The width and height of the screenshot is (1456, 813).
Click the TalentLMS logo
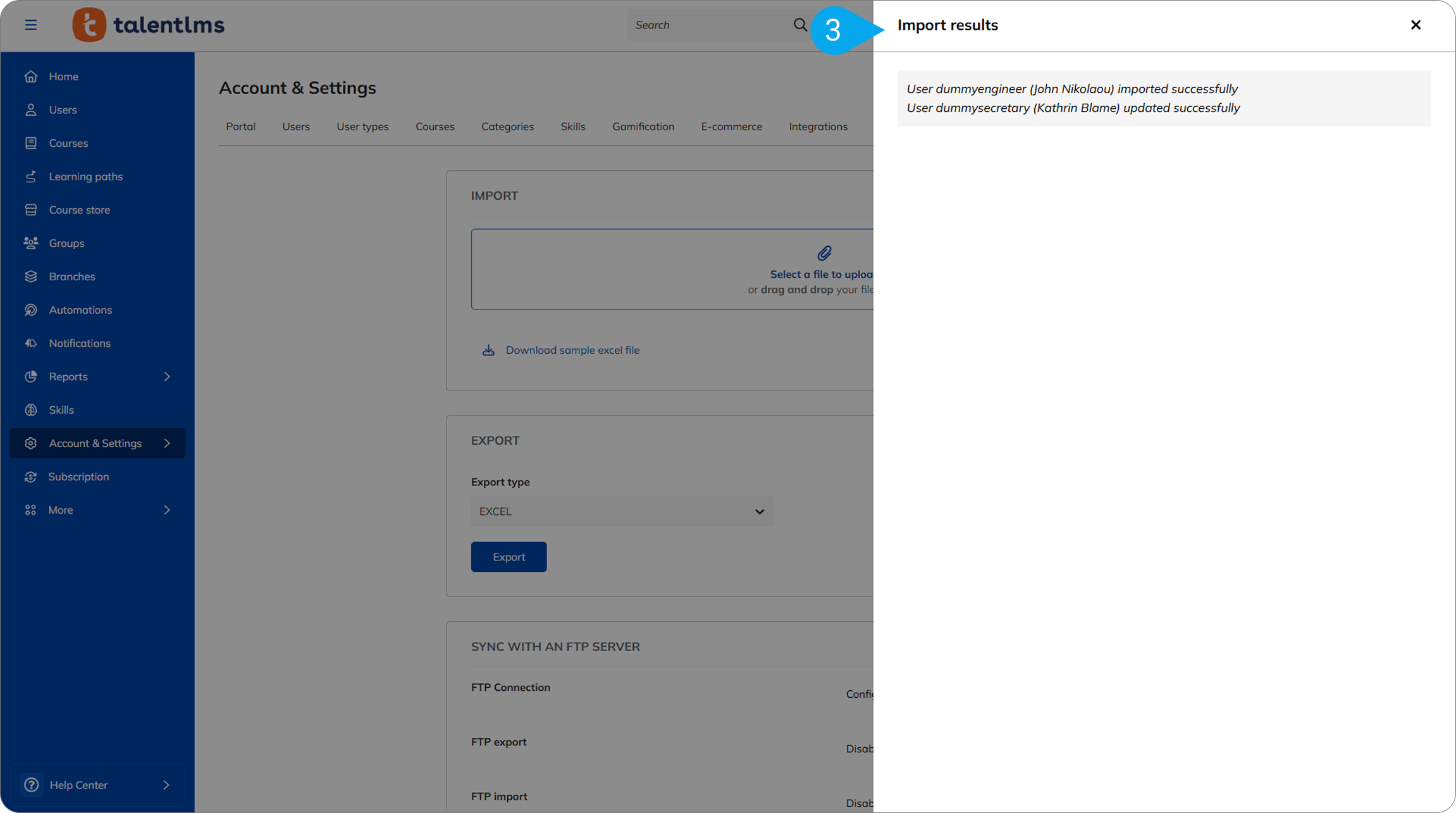pos(148,25)
